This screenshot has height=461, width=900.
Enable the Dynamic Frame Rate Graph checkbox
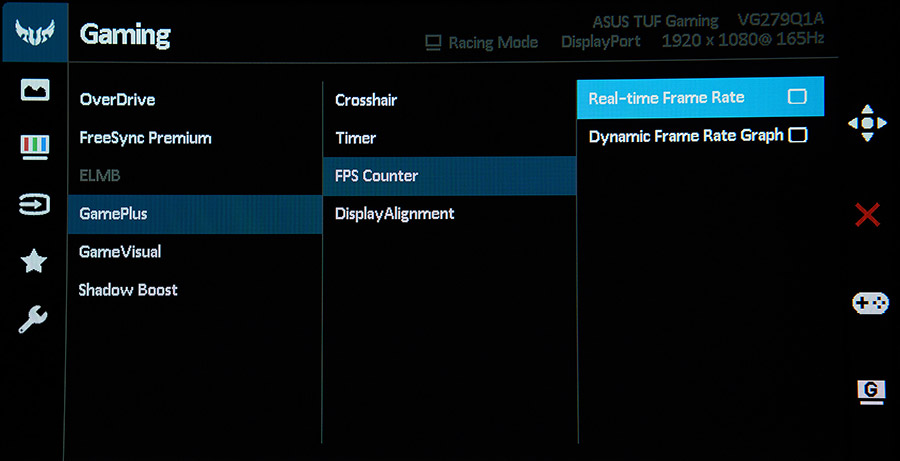[798, 135]
